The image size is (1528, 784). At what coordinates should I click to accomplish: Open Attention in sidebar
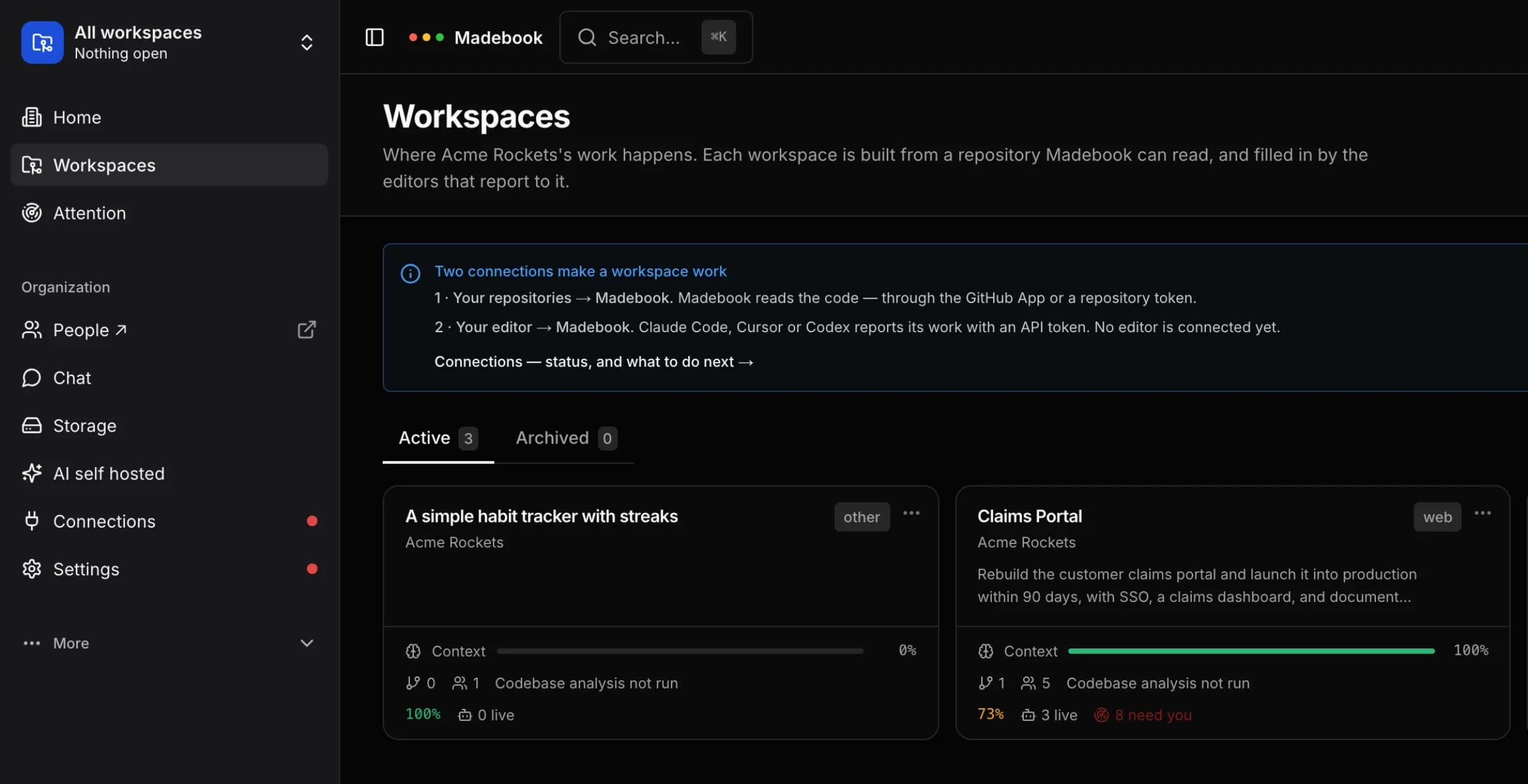tap(169, 213)
